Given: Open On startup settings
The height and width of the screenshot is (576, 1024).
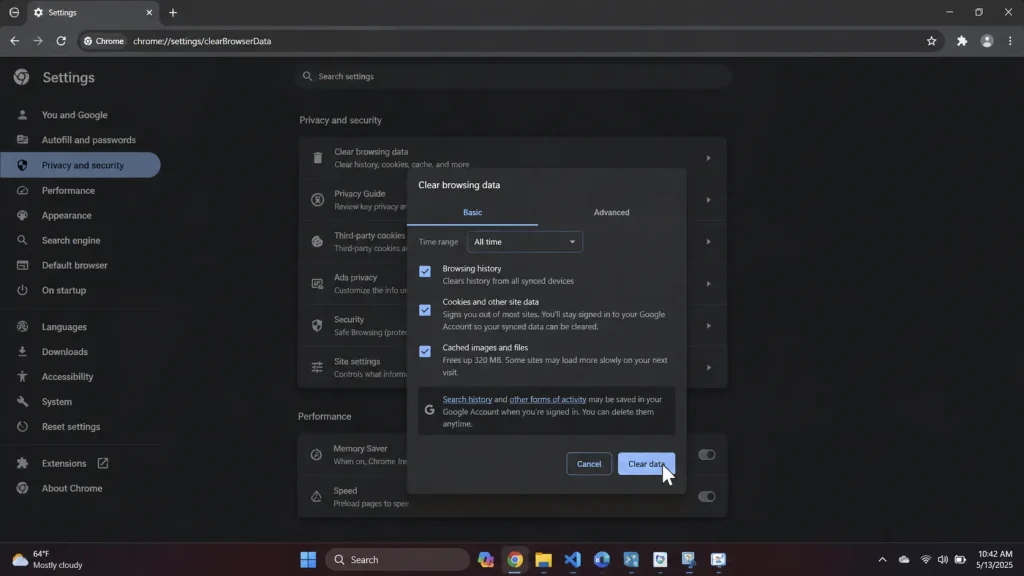Looking at the screenshot, I should pos(64,290).
